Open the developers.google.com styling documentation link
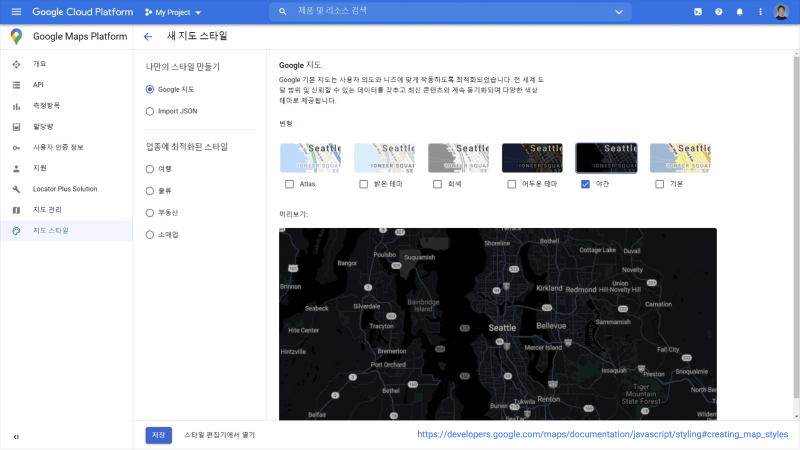 pos(603,434)
